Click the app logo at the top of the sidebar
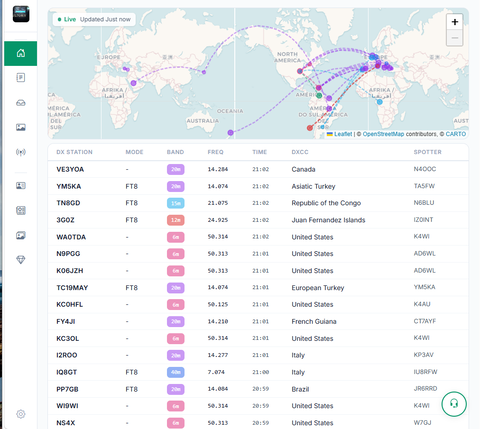 21,14
